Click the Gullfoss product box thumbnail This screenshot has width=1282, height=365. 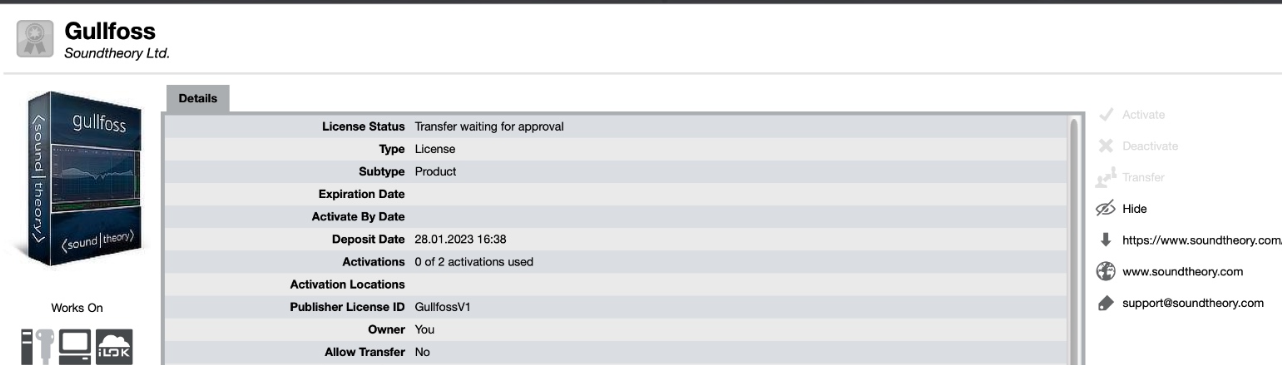[81, 182]
